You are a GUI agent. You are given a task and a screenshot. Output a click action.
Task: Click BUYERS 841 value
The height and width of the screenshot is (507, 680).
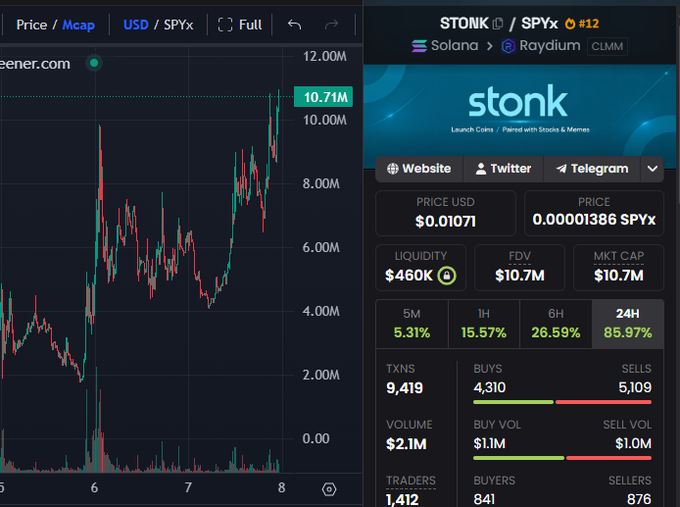click(484, 499)
